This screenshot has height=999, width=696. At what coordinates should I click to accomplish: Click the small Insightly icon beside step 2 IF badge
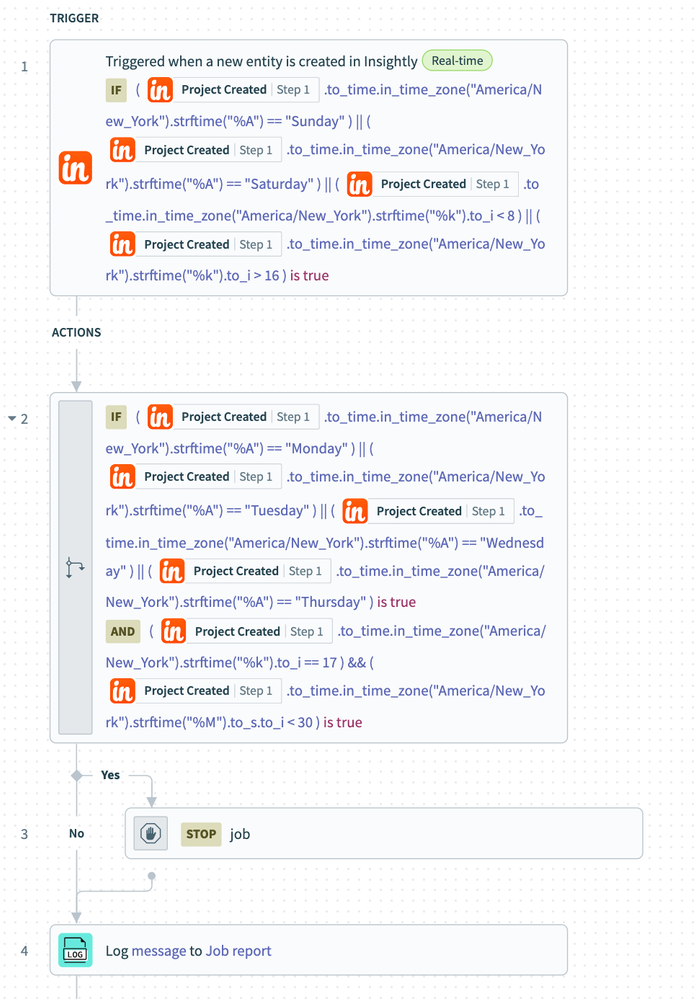(160, 417)
